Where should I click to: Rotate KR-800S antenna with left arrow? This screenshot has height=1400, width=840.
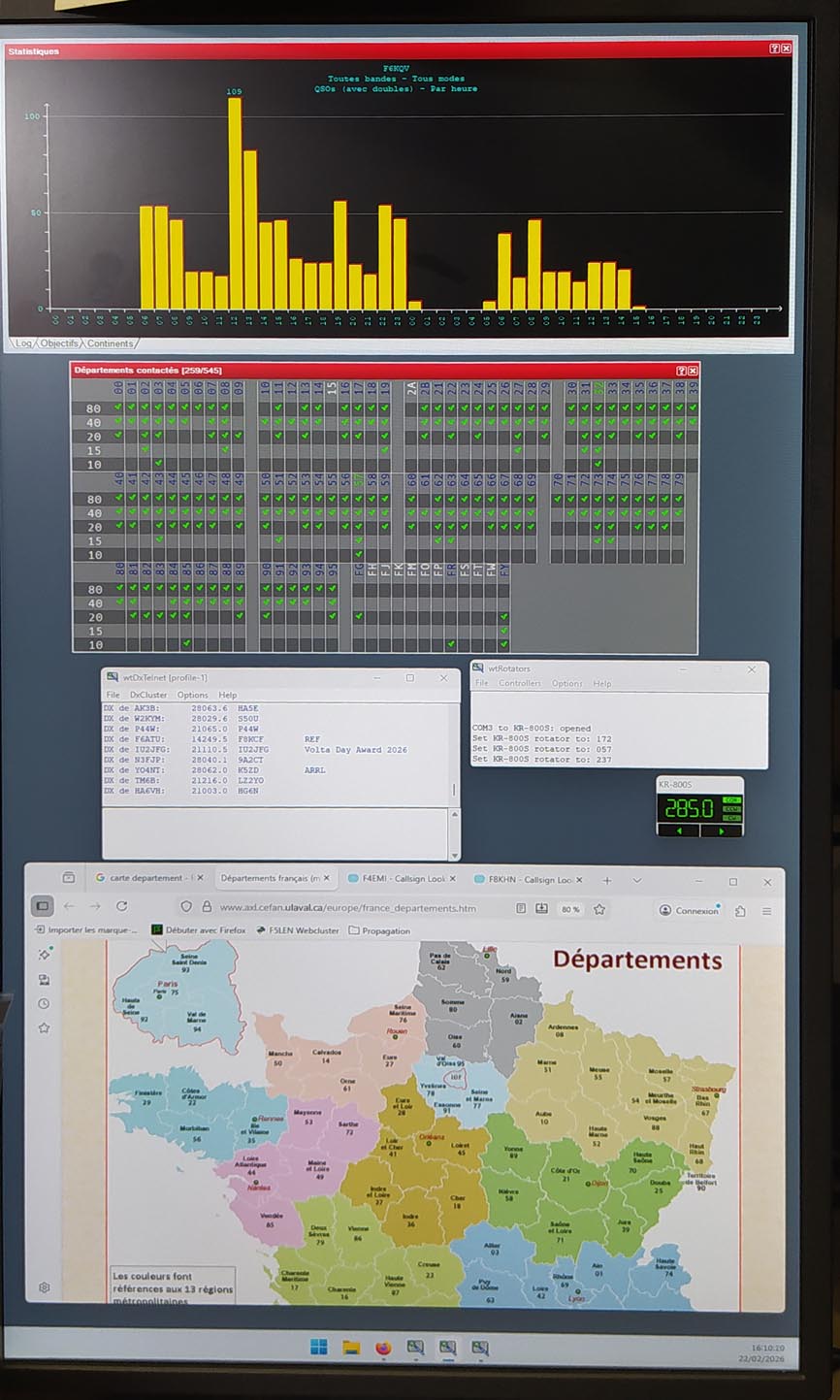679,831
